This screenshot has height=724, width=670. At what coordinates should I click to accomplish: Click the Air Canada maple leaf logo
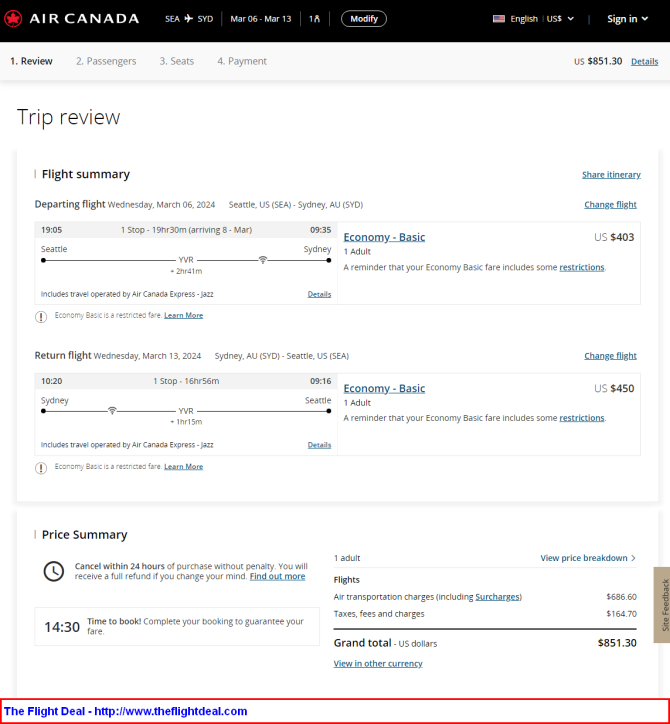(13, 19)
